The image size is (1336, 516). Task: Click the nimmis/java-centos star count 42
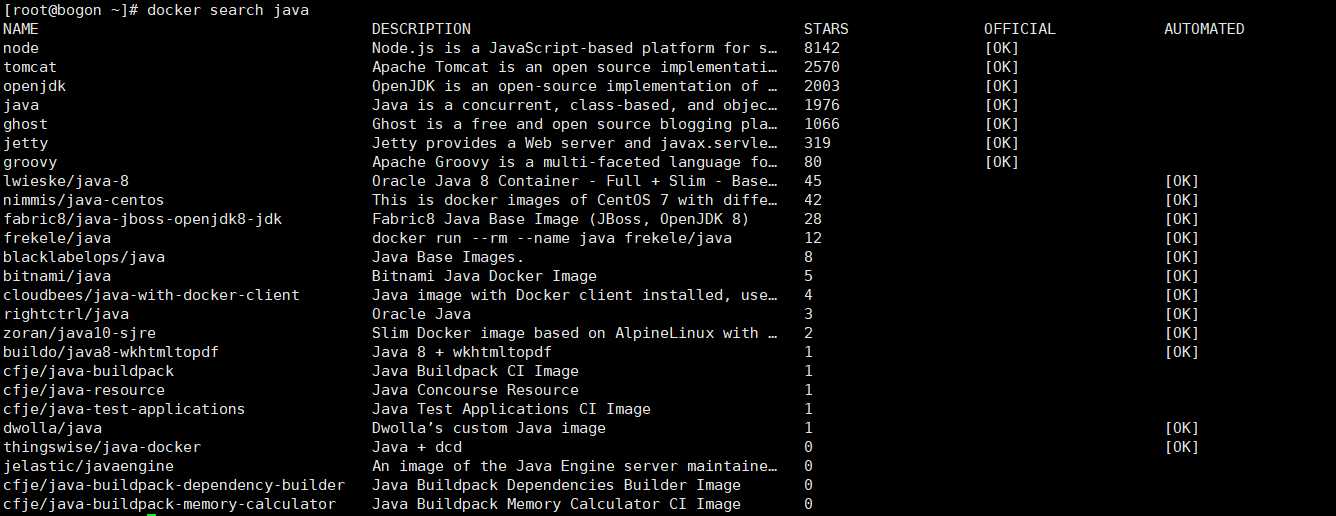(x=813, y=200)
